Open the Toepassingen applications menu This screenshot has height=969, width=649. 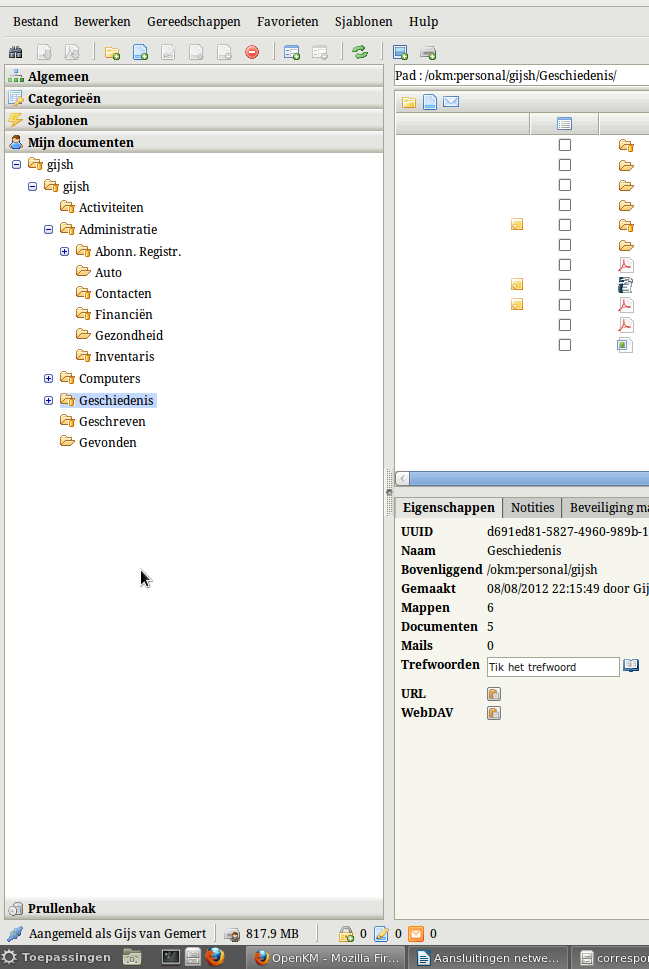57,958
